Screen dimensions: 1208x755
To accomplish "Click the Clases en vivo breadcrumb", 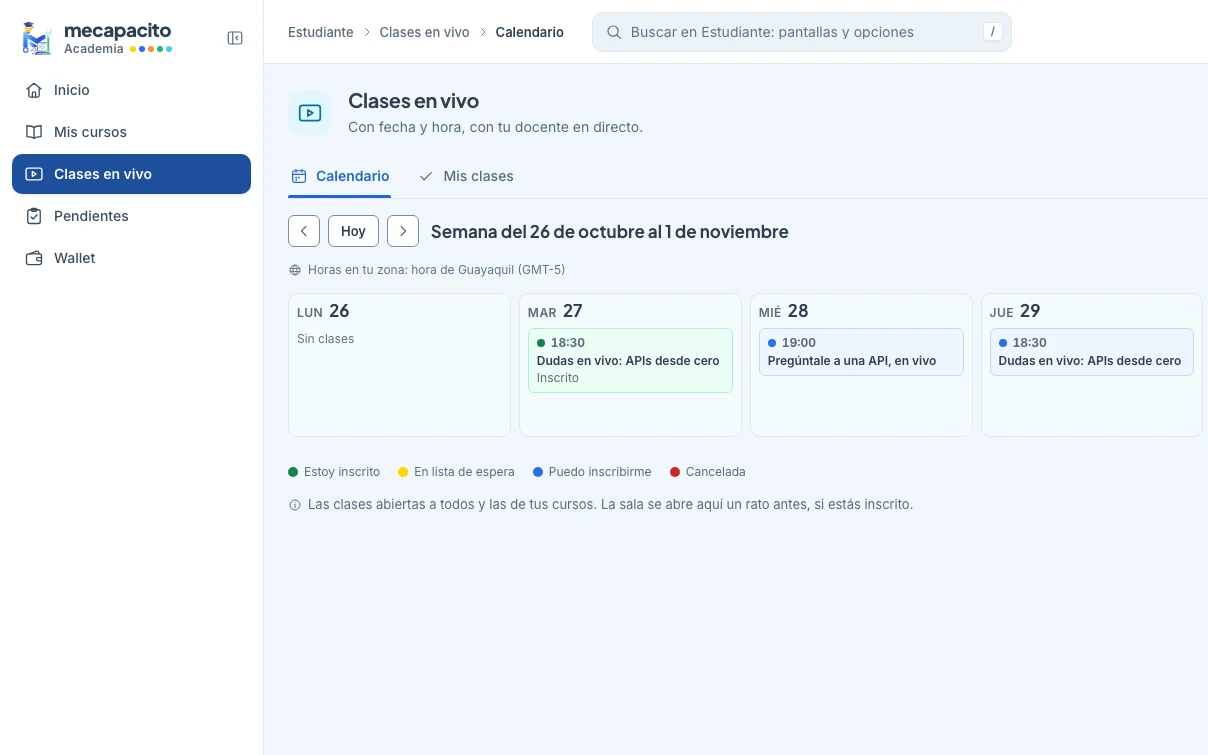I will (424, 32).
